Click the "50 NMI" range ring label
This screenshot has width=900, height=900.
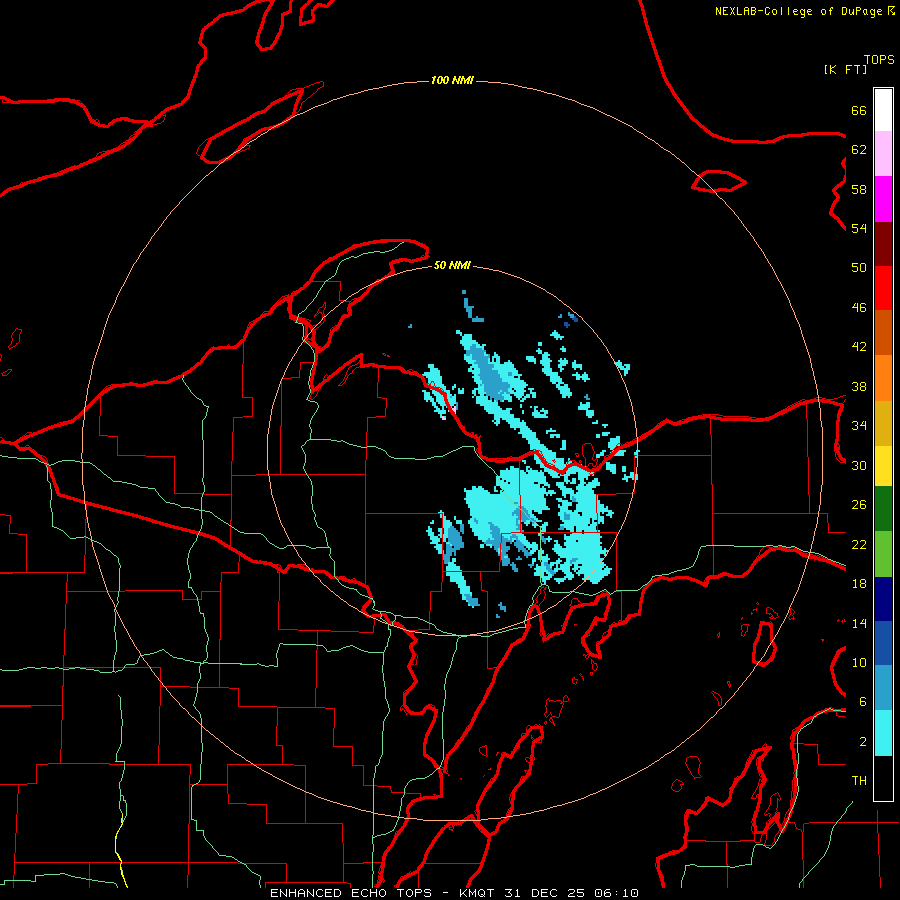(x=452, y=265)
